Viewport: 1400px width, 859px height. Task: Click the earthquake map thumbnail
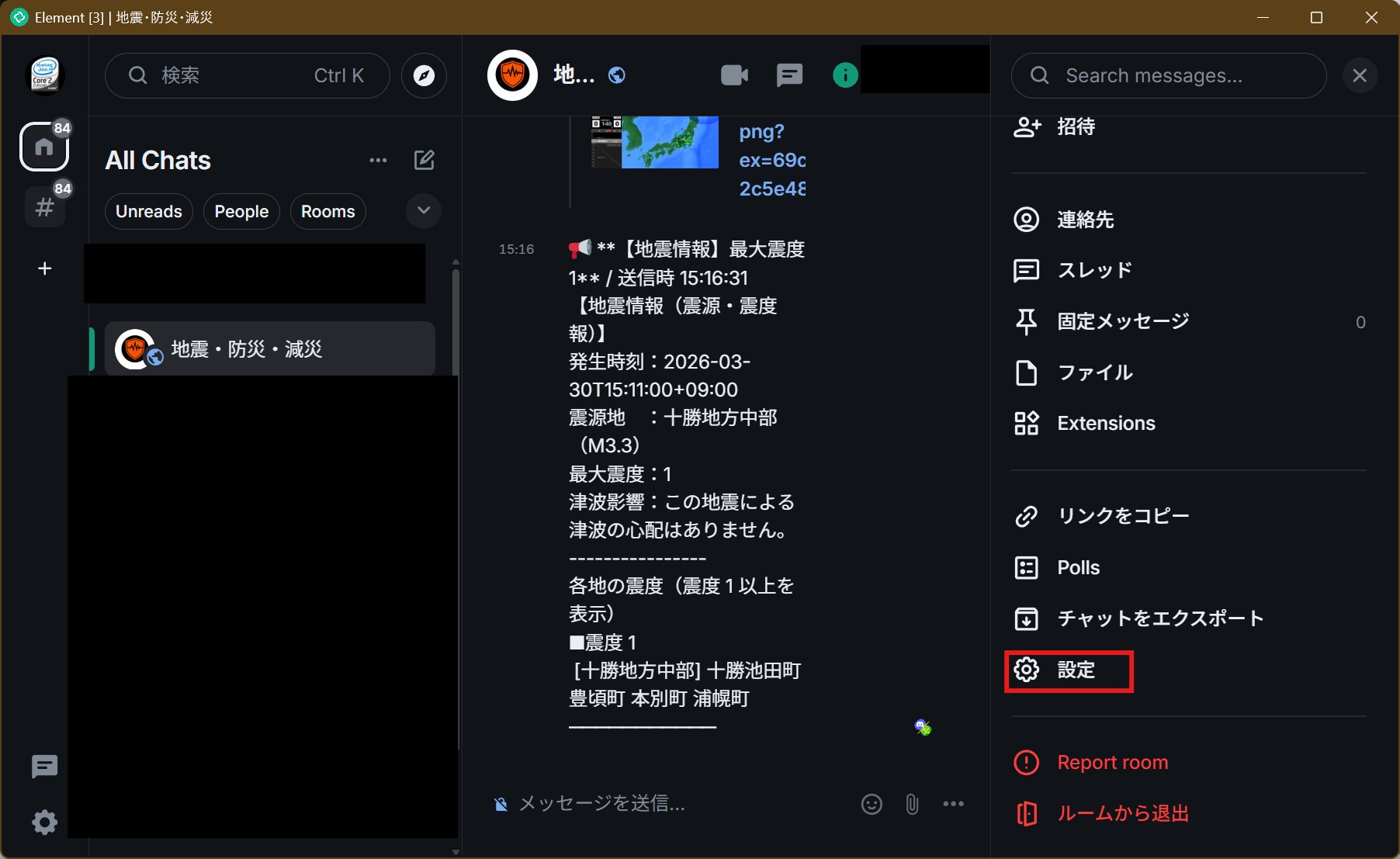pos(654,142)
